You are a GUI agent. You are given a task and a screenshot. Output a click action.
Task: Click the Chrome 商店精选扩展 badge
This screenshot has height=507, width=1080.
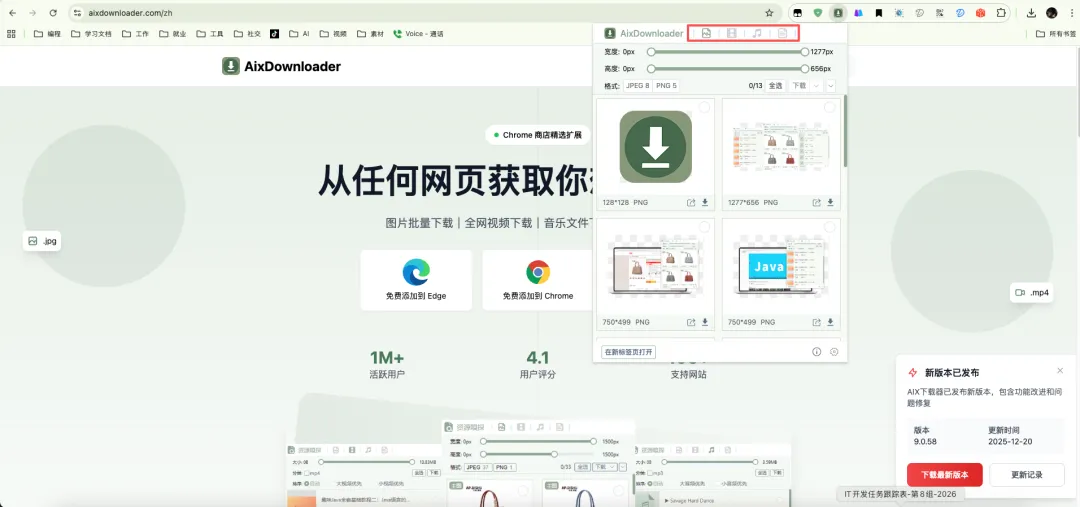[537, 135]
